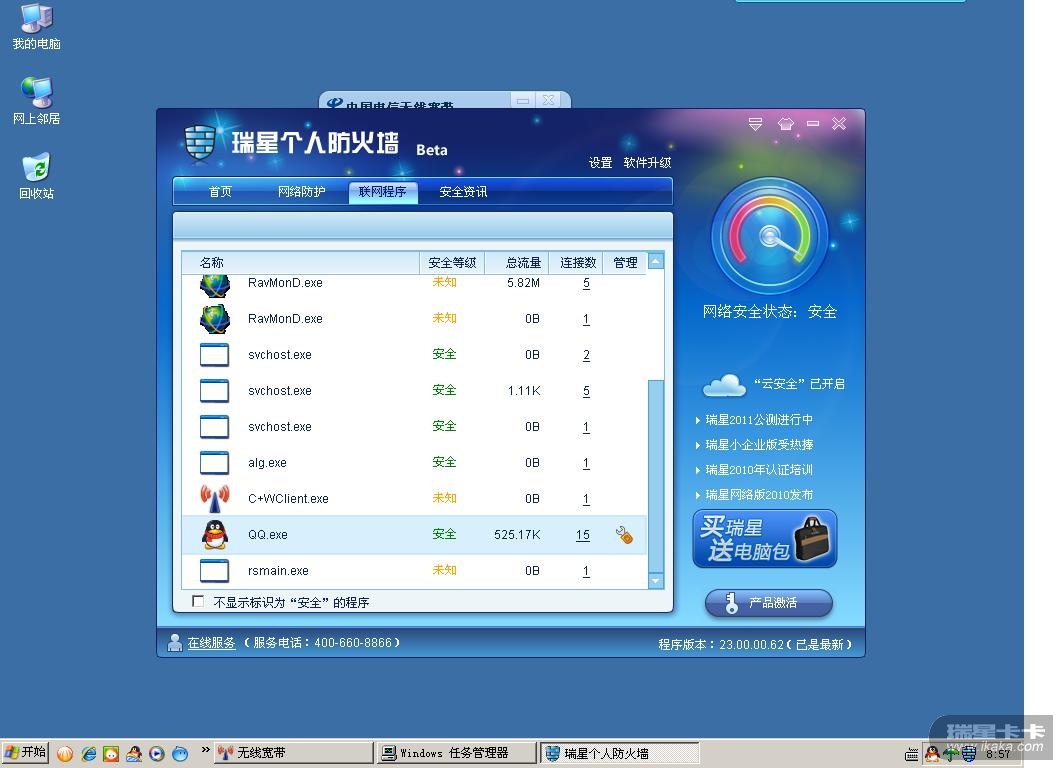Screen dimensions: 1064x768
Task: Sort by the 总流量 column header
Action: click(517, 263)
